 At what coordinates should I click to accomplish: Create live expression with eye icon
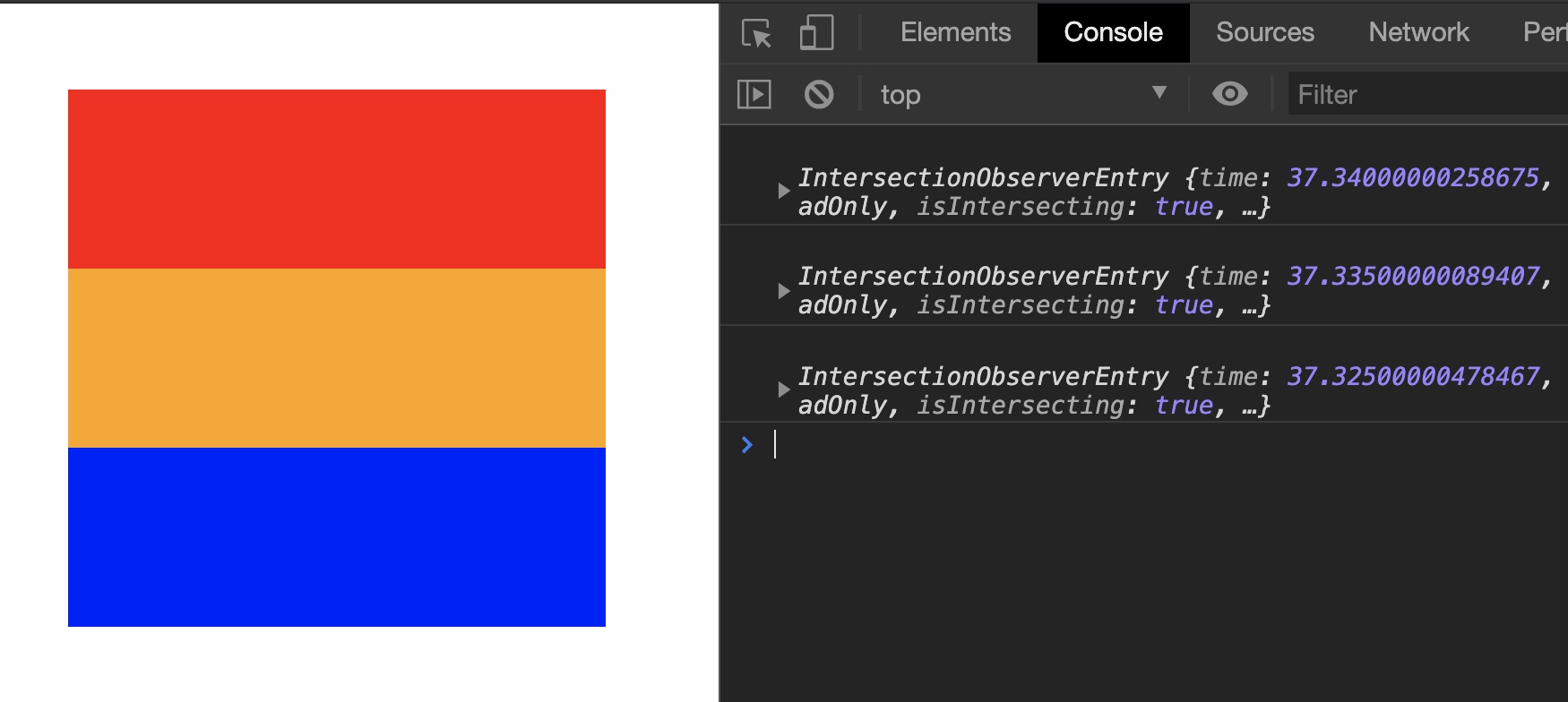[1229, 94]
